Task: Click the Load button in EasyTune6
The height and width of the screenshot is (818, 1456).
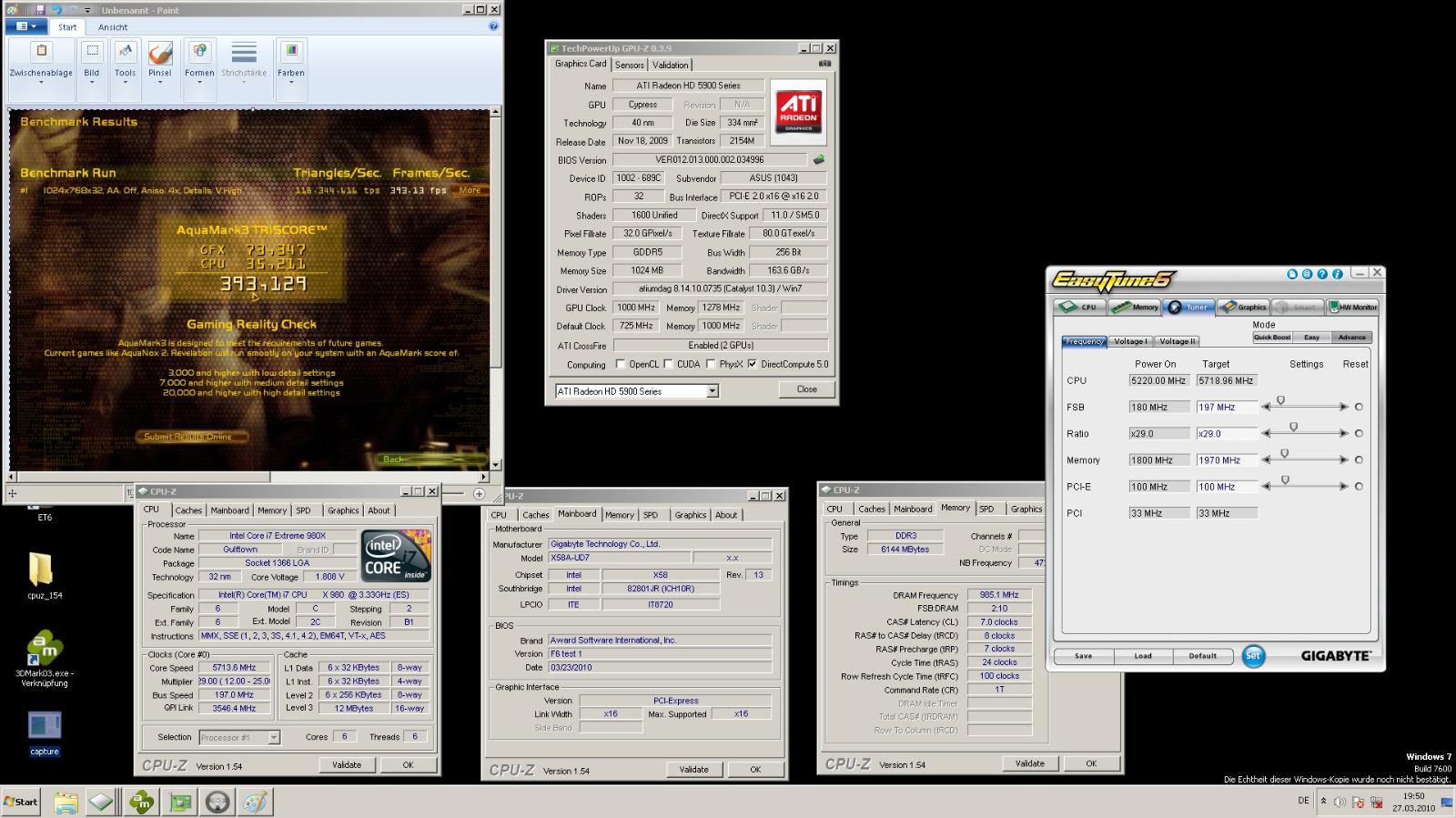Action: (x=1143, y=656)
